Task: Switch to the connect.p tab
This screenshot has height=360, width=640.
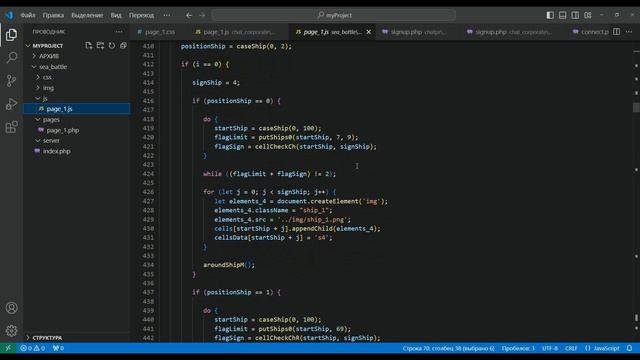Action: point(590,32)
